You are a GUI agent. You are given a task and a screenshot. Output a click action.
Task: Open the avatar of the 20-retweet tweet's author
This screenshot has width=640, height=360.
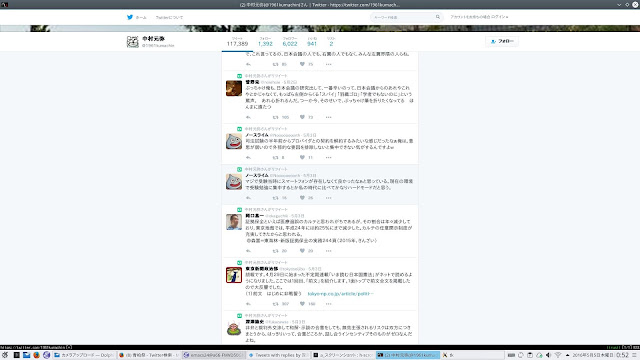(x=234, y=222)
